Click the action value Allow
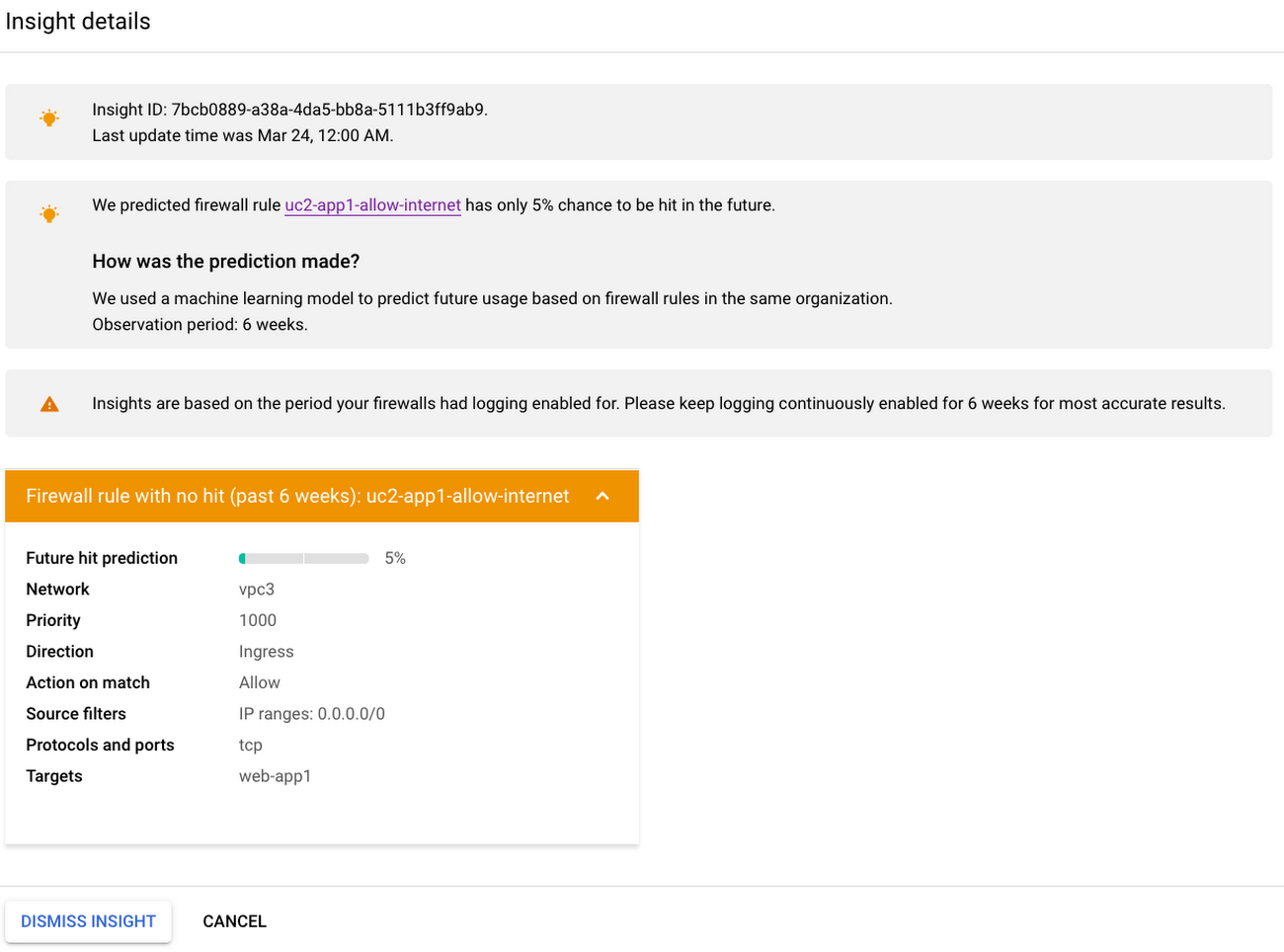 (260, 682)
